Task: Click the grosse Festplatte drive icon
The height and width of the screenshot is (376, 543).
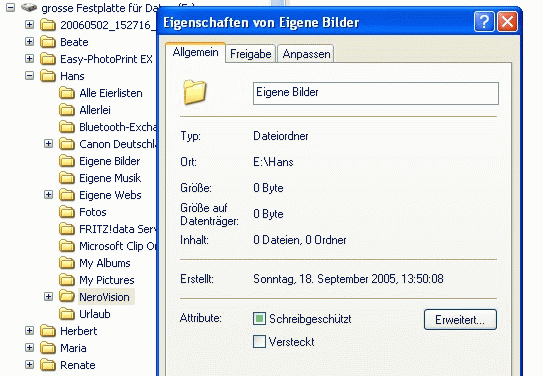Action: [x=29, y=7]
